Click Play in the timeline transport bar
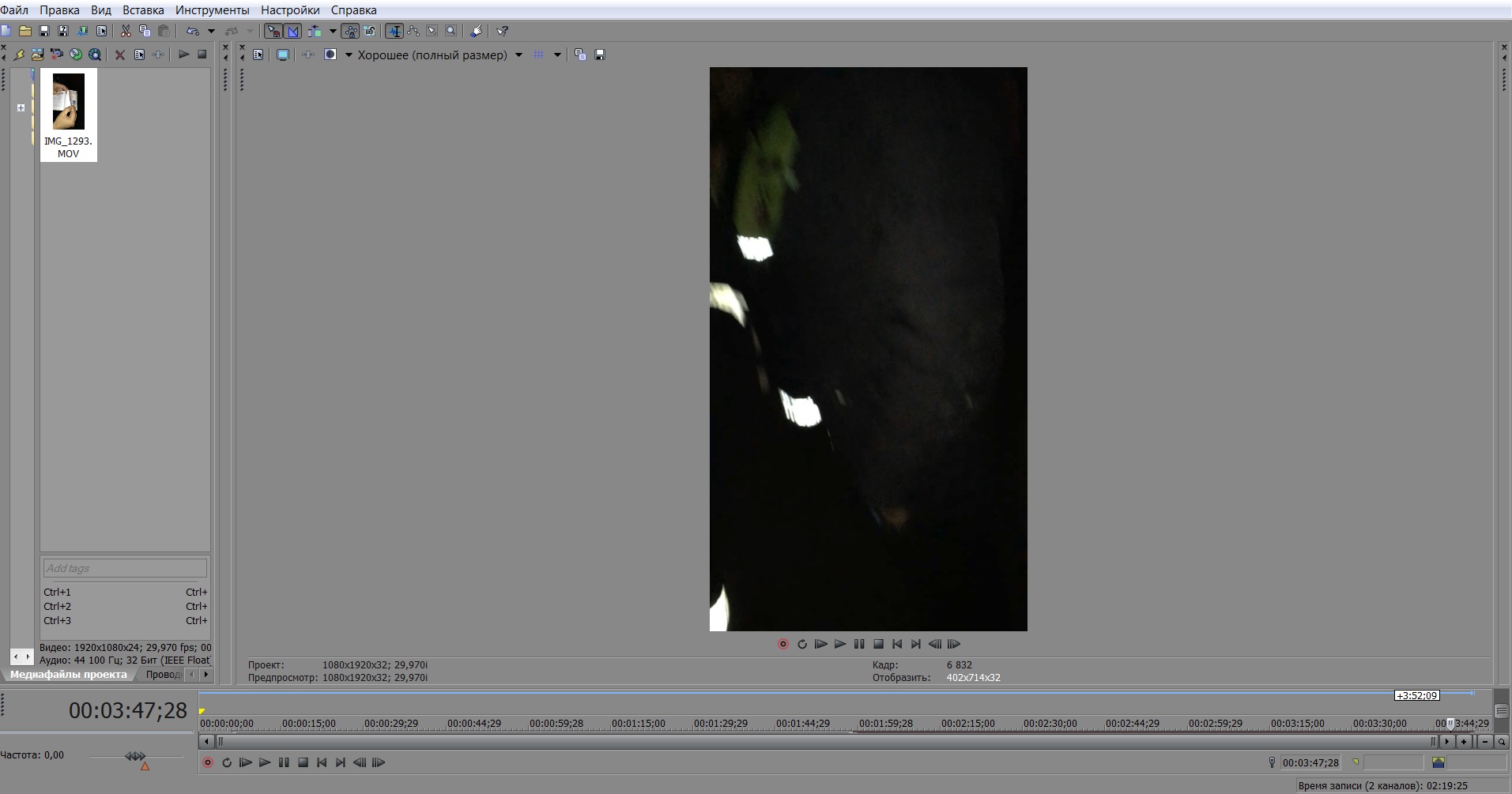Image resolution: width=1512 pixels, height=794 pixels. point(265,762)
